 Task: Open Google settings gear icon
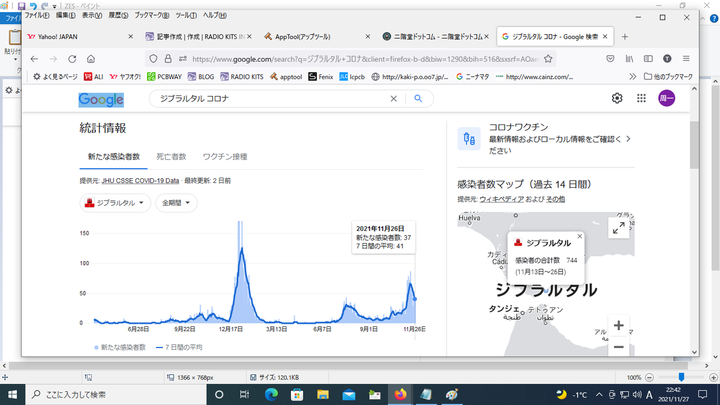(617, 98)
